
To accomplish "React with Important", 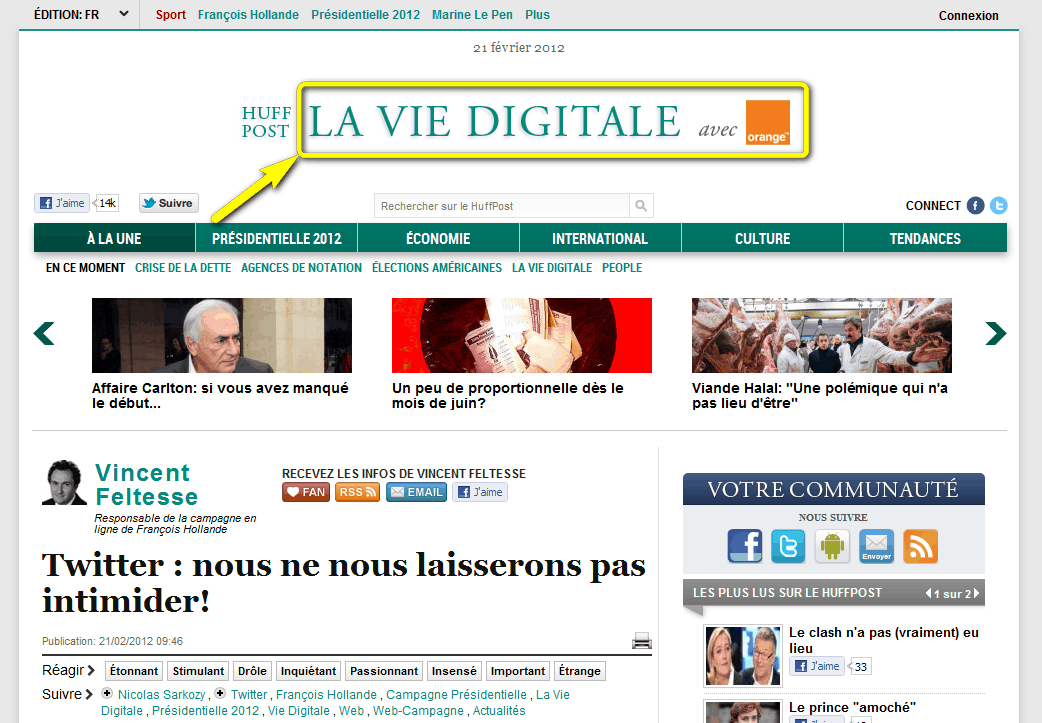I will click(518, 671).
